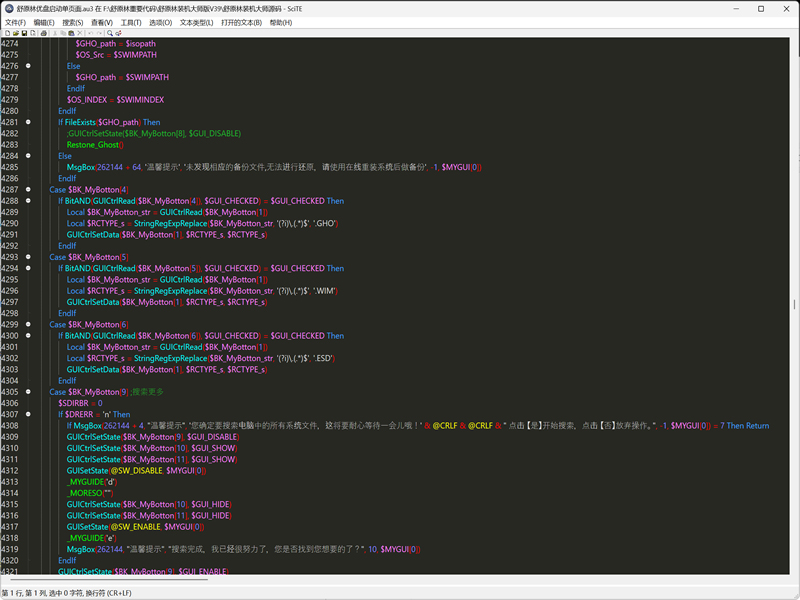Save the script using the floppy disk icon
Viewport: 800px width, 600px height.
click(24, 33)
